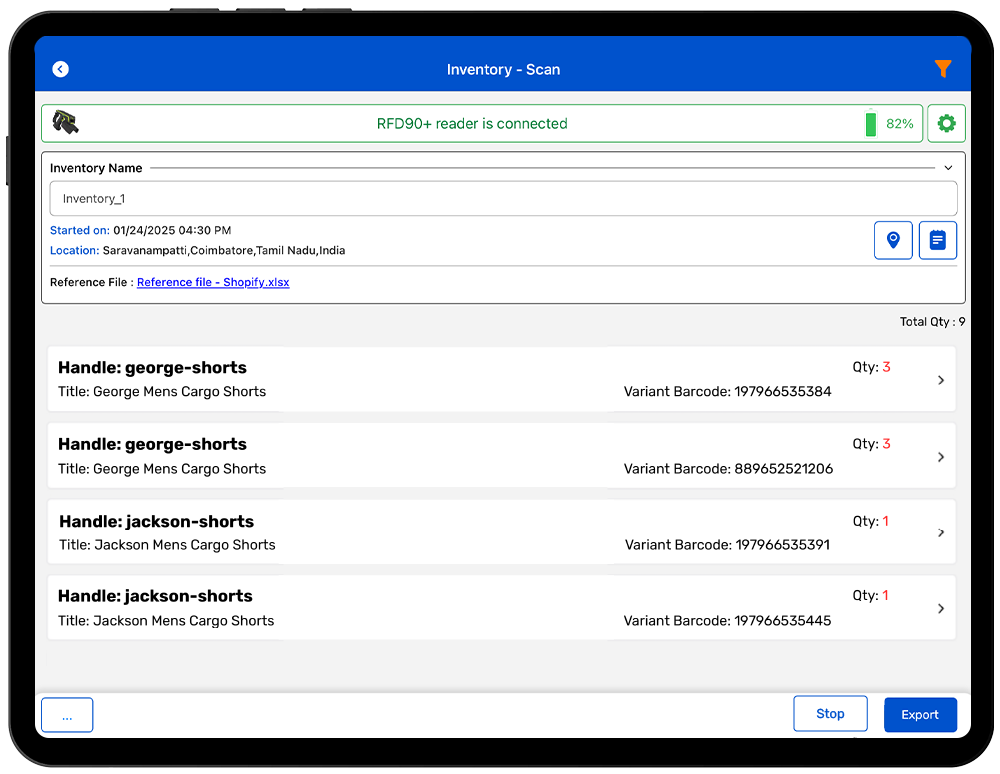Viewport: 1000px width, 774px height.
Task: Open the notes clipboard button
Action: click(x=937, y=240)
